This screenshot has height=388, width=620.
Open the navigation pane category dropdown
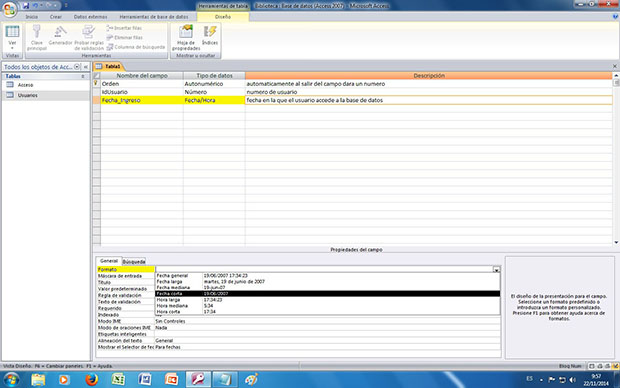point(77,67)
